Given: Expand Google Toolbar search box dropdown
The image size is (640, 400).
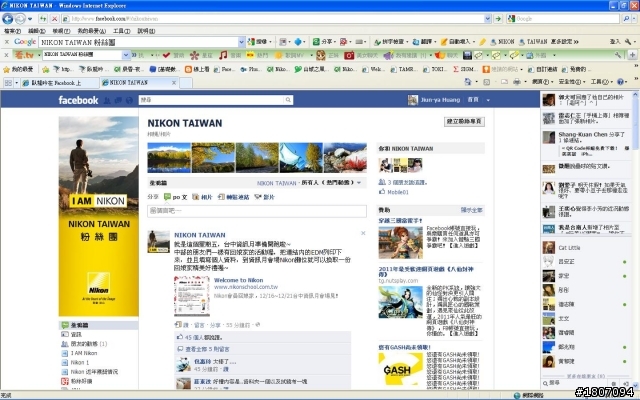Looking at the screenshot, I should [x=241, y=42].
